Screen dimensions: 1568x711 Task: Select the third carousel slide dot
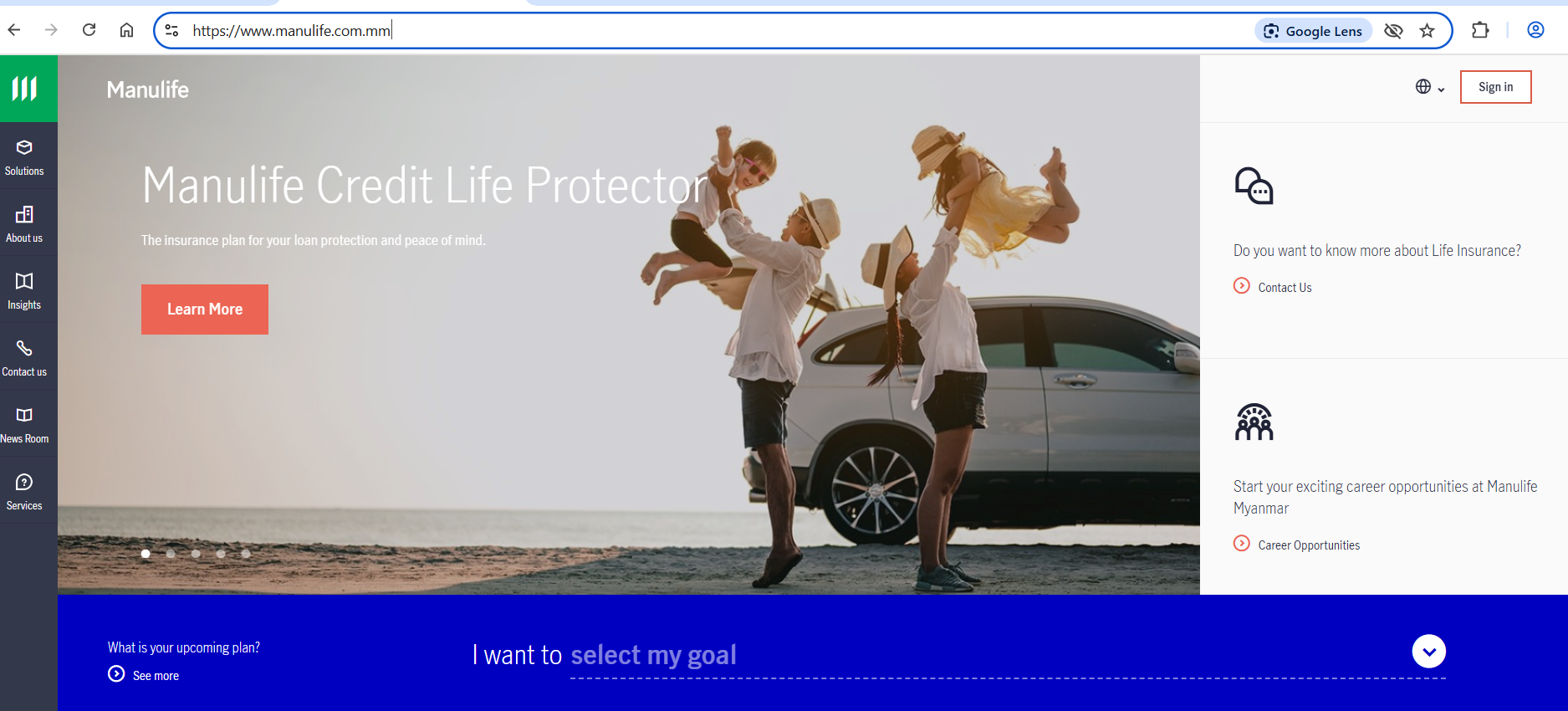196,554
